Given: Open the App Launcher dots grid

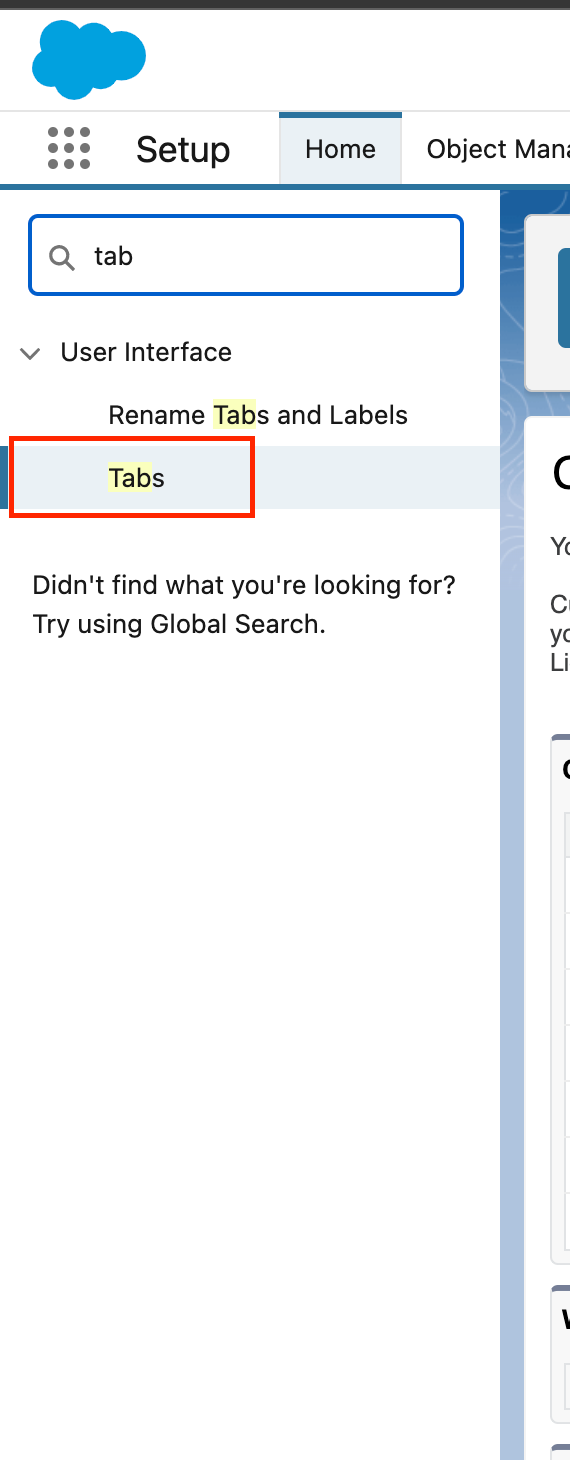Looking at the screenshot, I should point(69,149).
